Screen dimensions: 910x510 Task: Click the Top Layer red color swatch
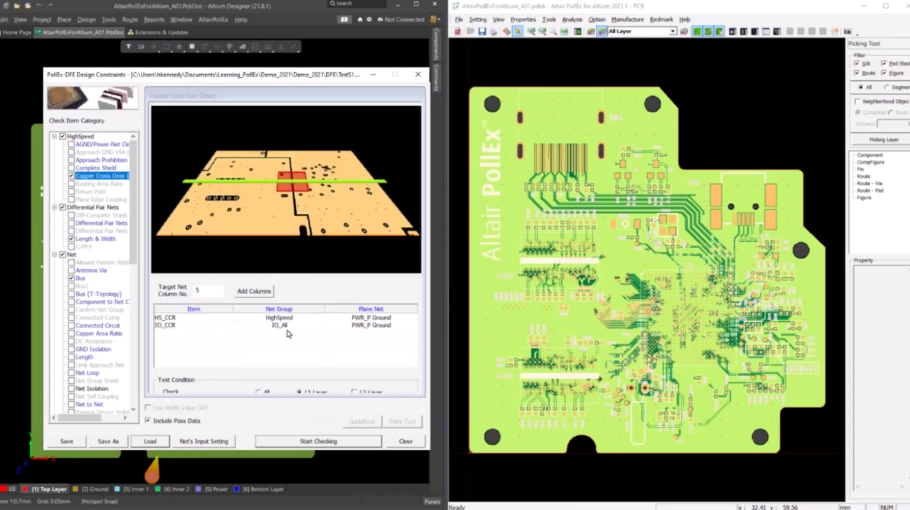[24, 489]
